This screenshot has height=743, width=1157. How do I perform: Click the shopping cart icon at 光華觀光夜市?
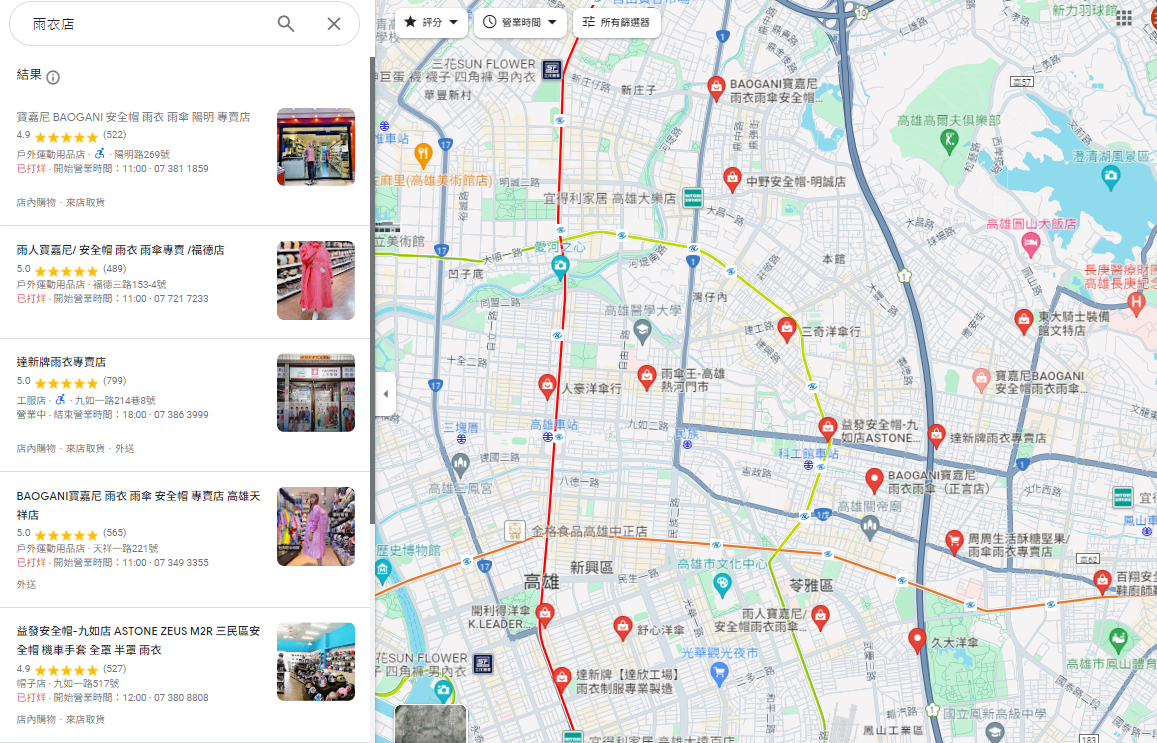[719, 672]
